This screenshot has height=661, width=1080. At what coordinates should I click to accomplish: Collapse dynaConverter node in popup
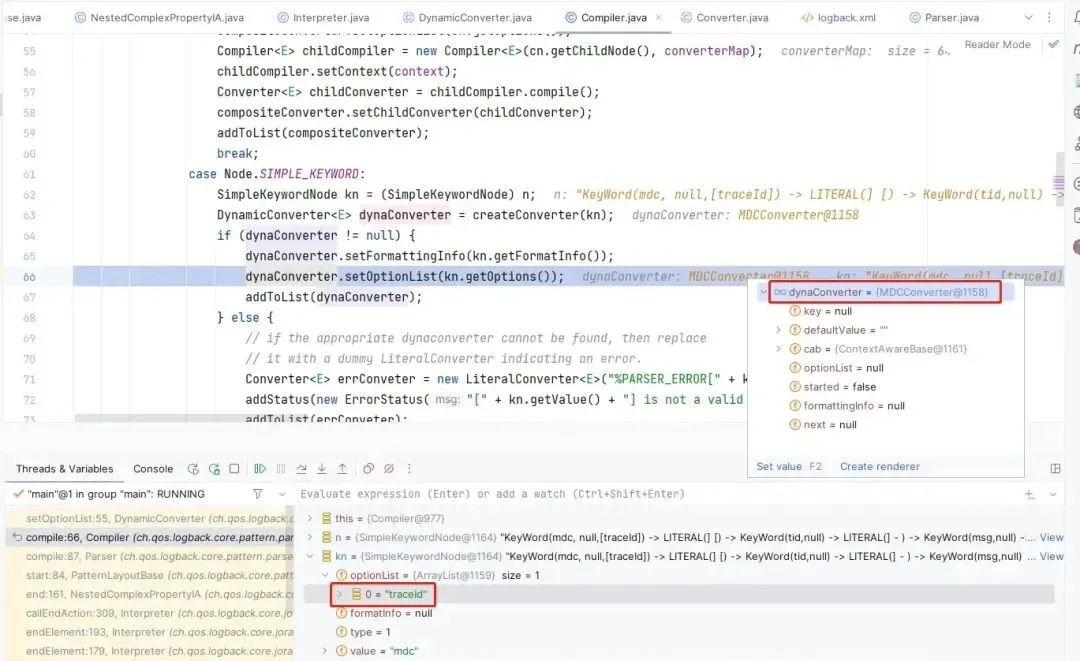coord(762,292)
